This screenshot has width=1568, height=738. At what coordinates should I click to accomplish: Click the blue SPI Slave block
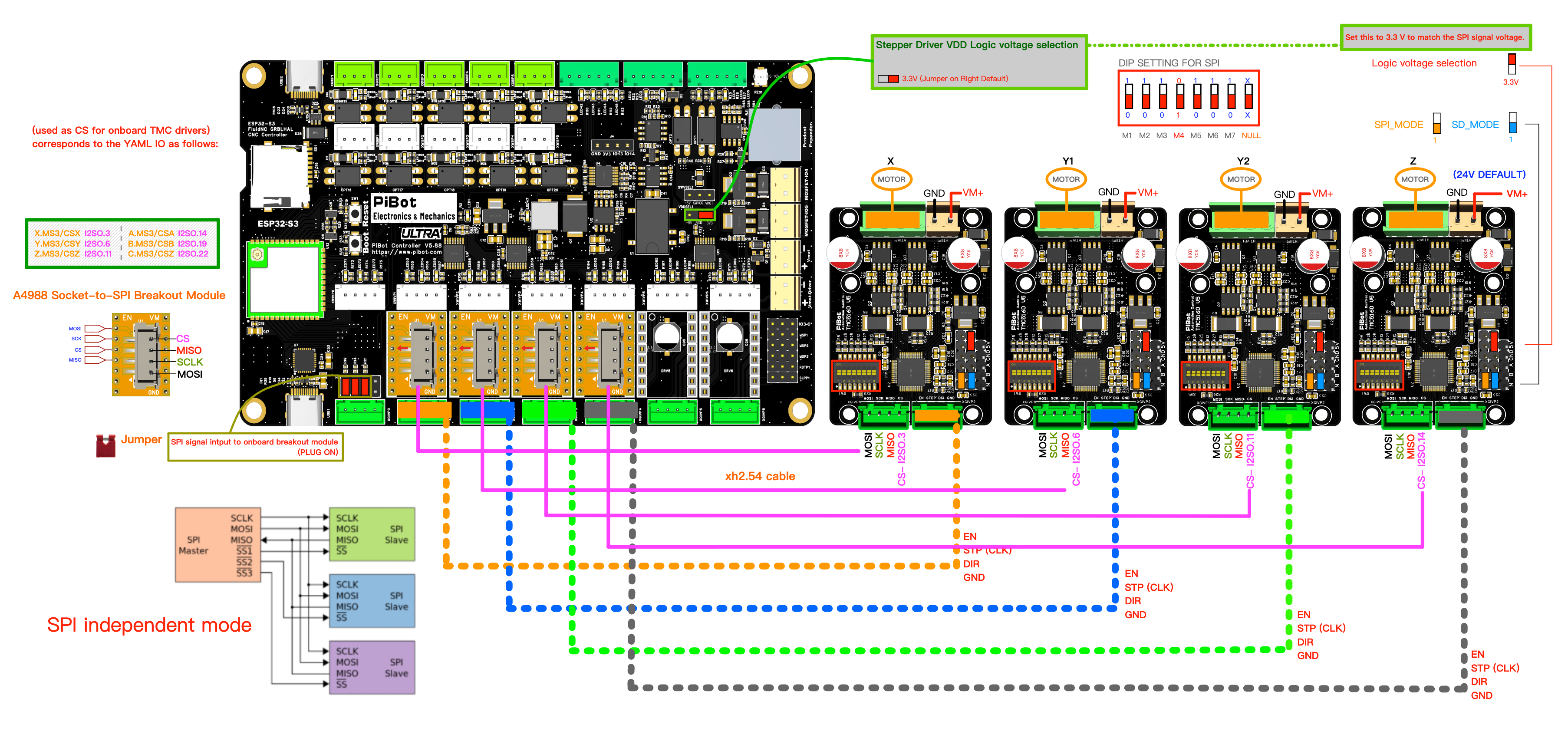(372, 600)
